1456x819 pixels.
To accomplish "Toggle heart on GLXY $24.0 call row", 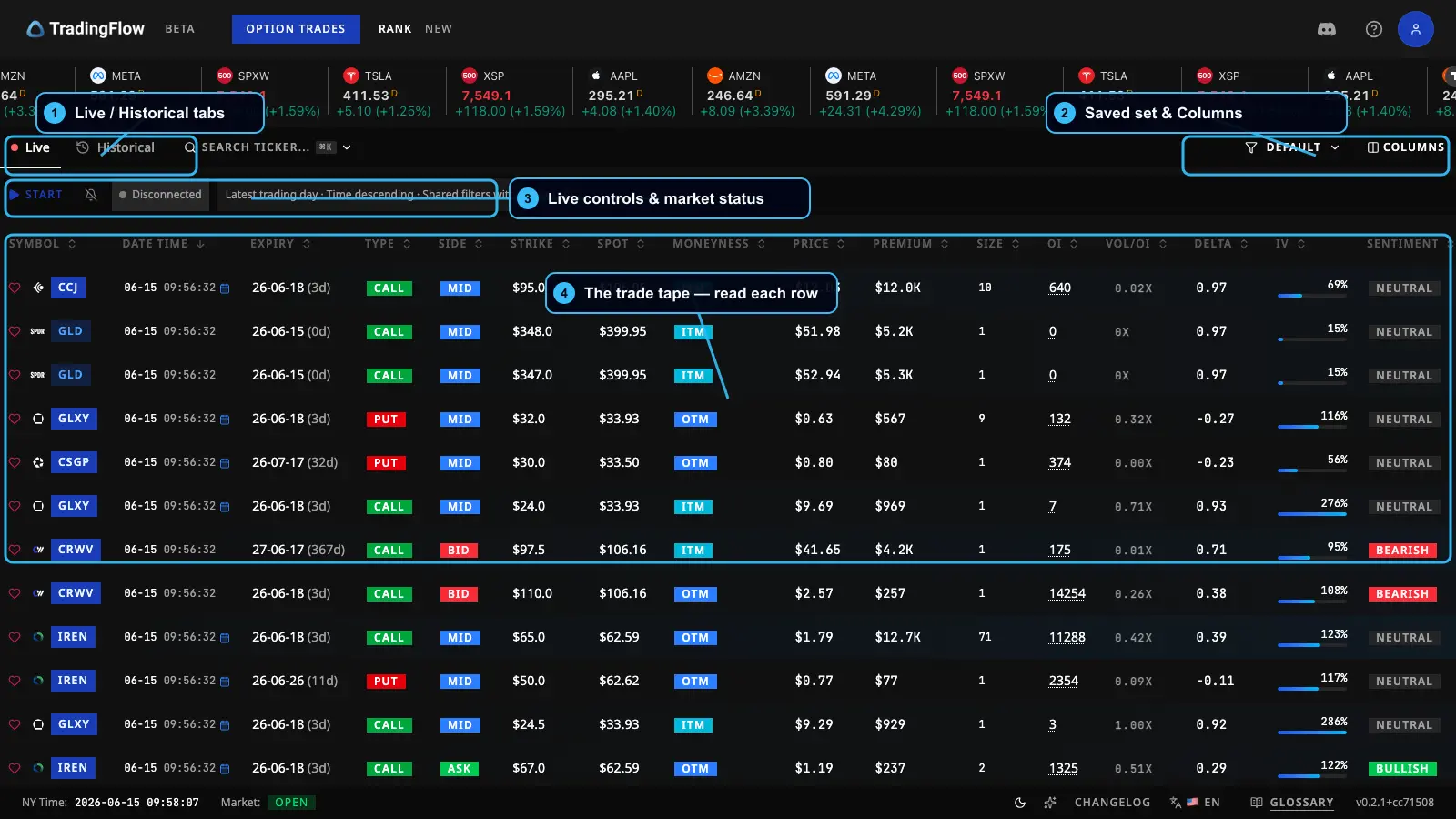I will [15, 506].
